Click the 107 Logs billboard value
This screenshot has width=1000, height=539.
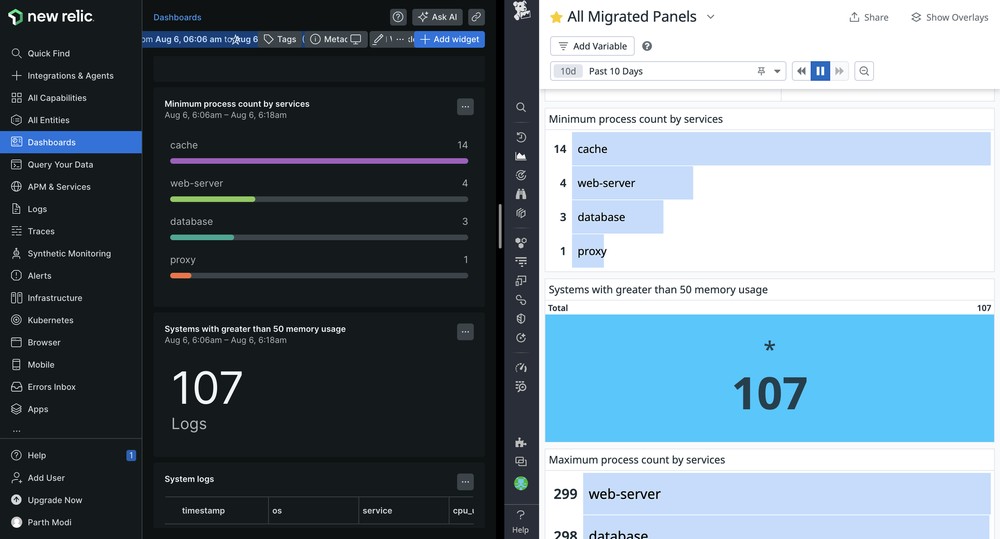(x=207, y=388)
